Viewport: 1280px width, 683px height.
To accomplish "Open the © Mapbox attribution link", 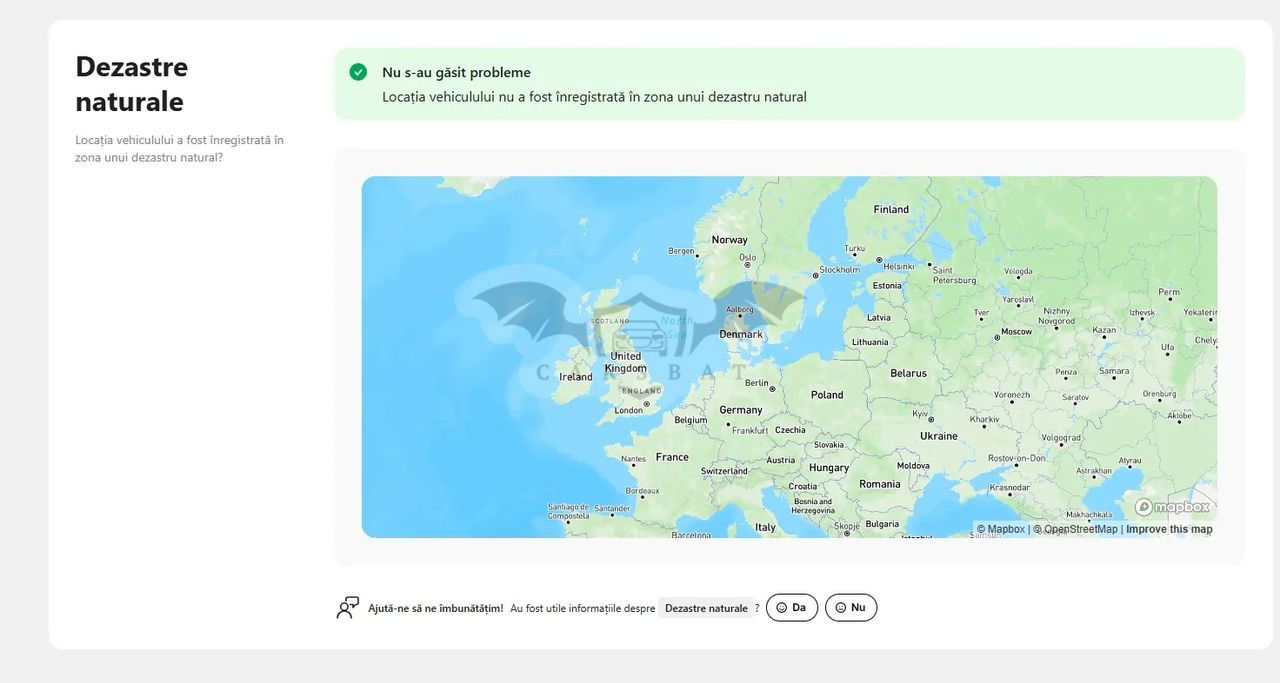I will click(x=1001, y=529).
